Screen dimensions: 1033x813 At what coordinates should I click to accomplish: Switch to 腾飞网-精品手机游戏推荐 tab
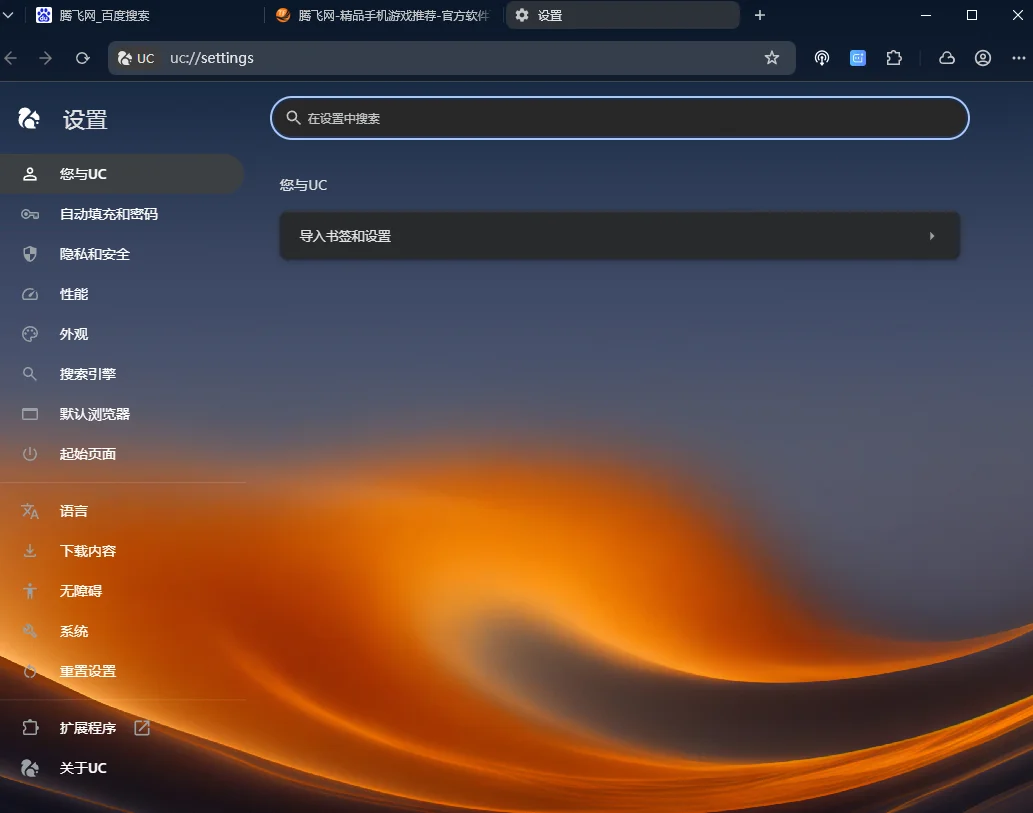point(385,15)
